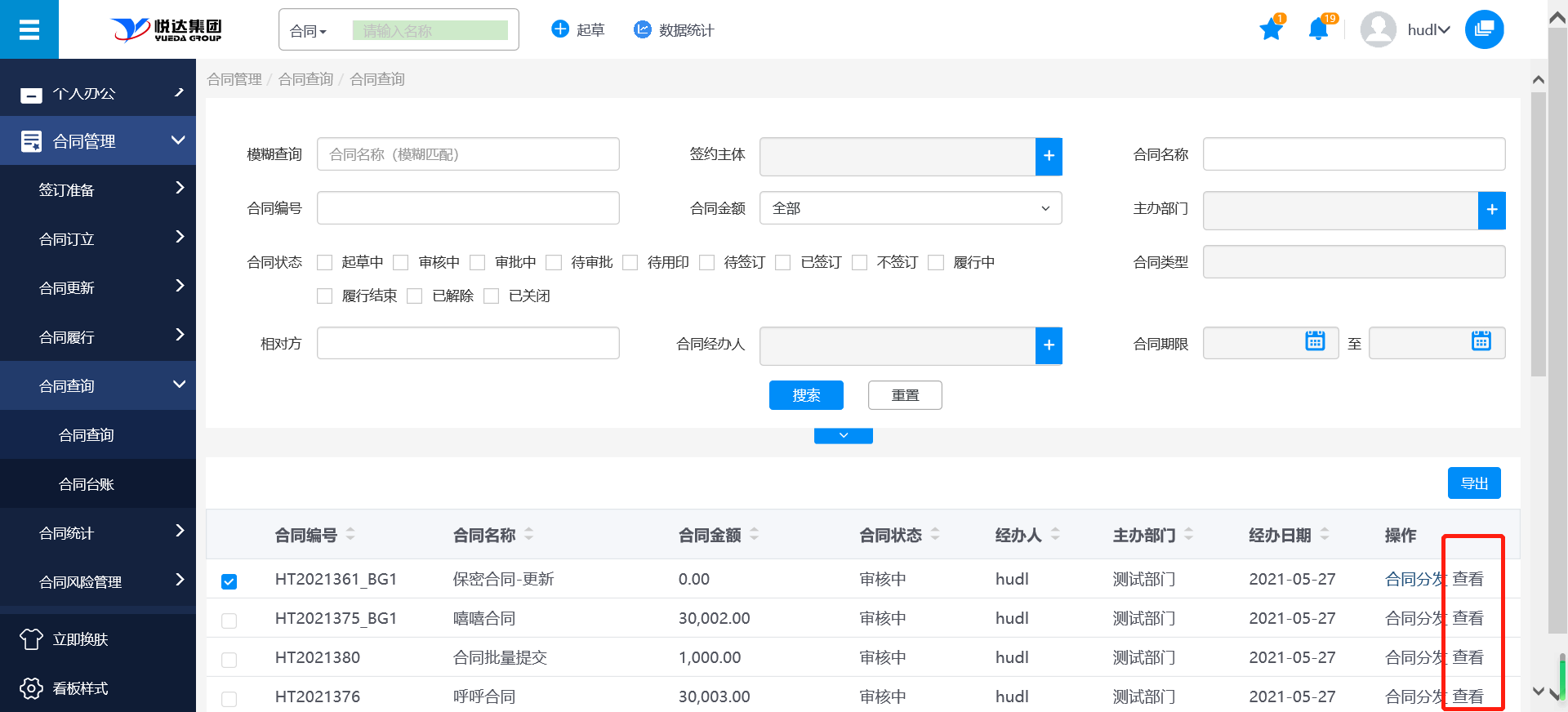Click the 起草 plus icon
Screen dimensions: 1568x712
560,29
